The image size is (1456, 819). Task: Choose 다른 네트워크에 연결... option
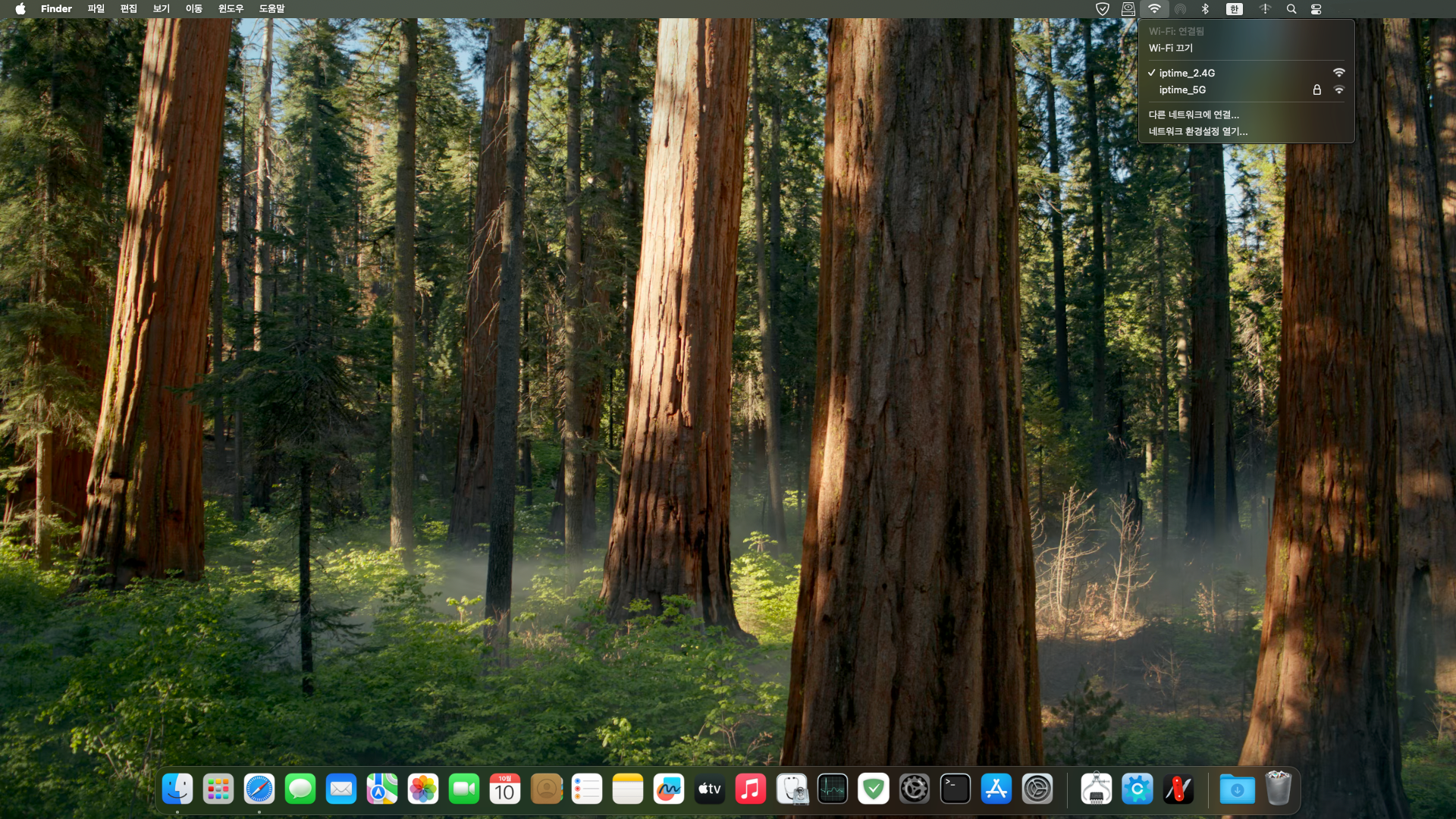coord(1246,115)
